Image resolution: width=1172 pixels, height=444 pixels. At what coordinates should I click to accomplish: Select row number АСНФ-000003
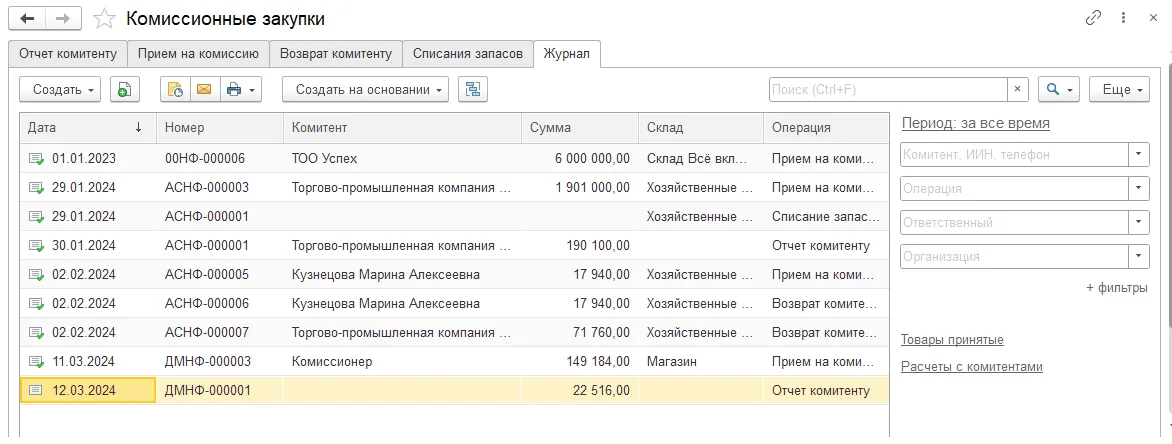pyautogui.click(x=207, y=188)
